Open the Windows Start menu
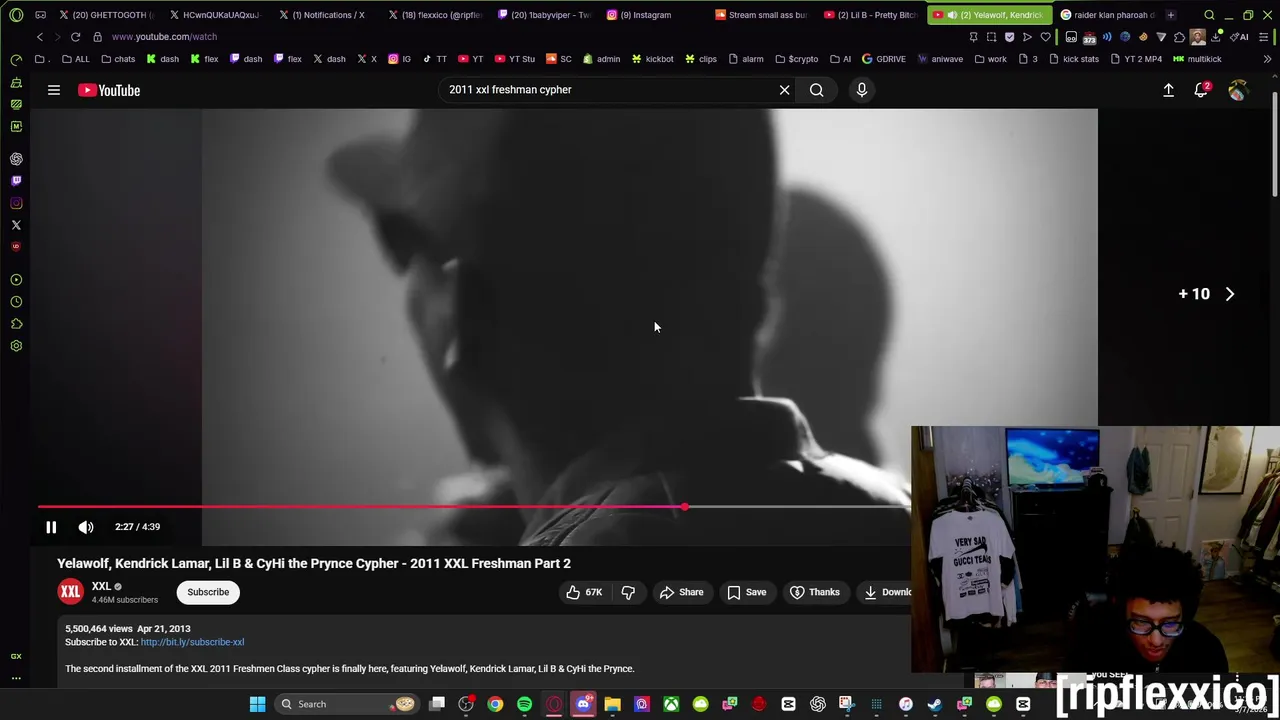1280x720 pixels. (x=257, y=704)
